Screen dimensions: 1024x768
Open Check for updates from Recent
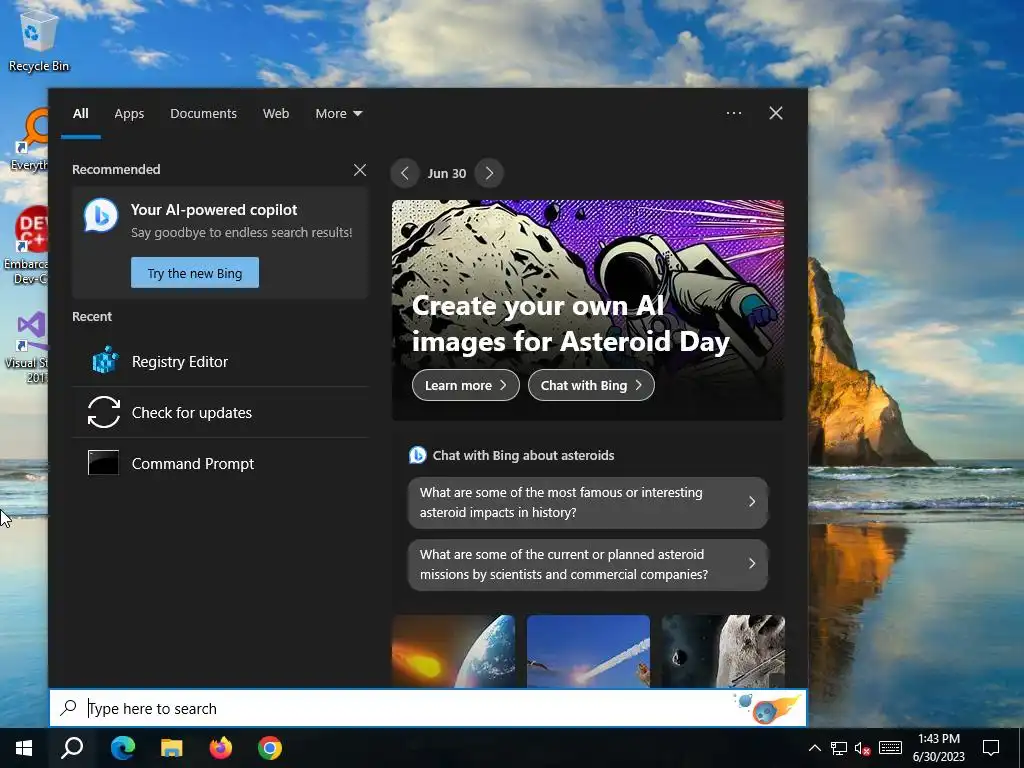coord(221,412)
